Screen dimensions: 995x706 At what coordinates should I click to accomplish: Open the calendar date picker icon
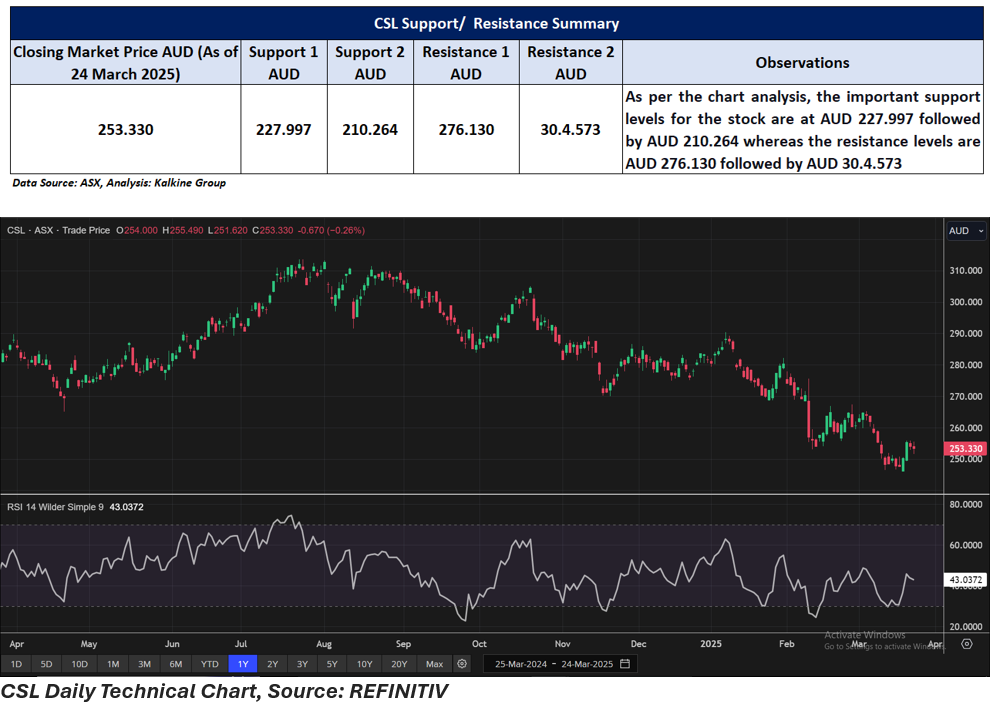[x=625, y=664]
